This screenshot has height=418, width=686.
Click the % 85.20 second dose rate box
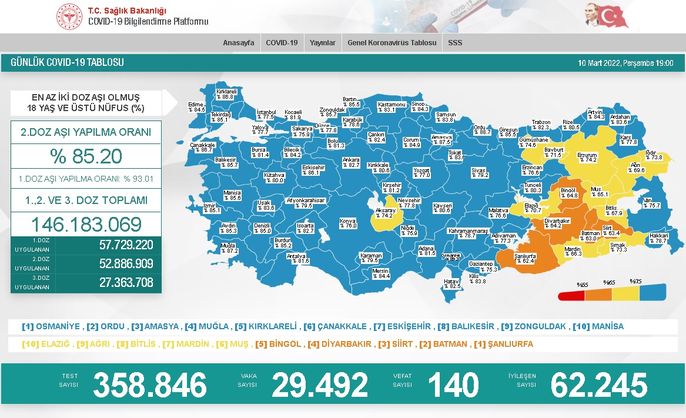(x=69, y=155)
